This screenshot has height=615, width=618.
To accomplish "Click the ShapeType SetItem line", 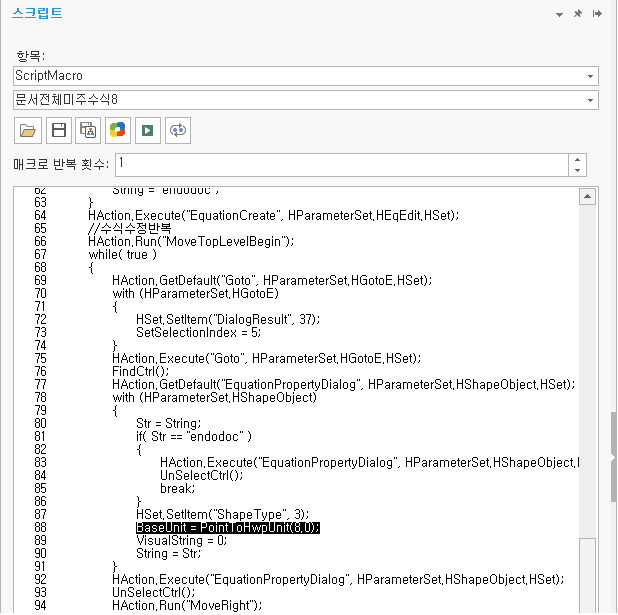I will [x=222, y=514].
